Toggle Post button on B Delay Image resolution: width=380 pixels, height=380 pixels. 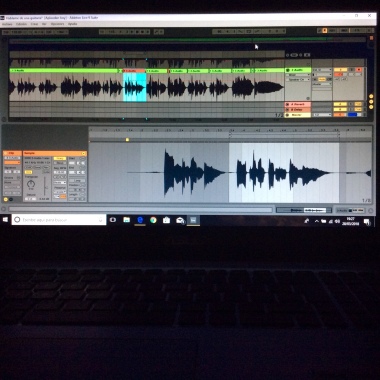click(358, 109)
